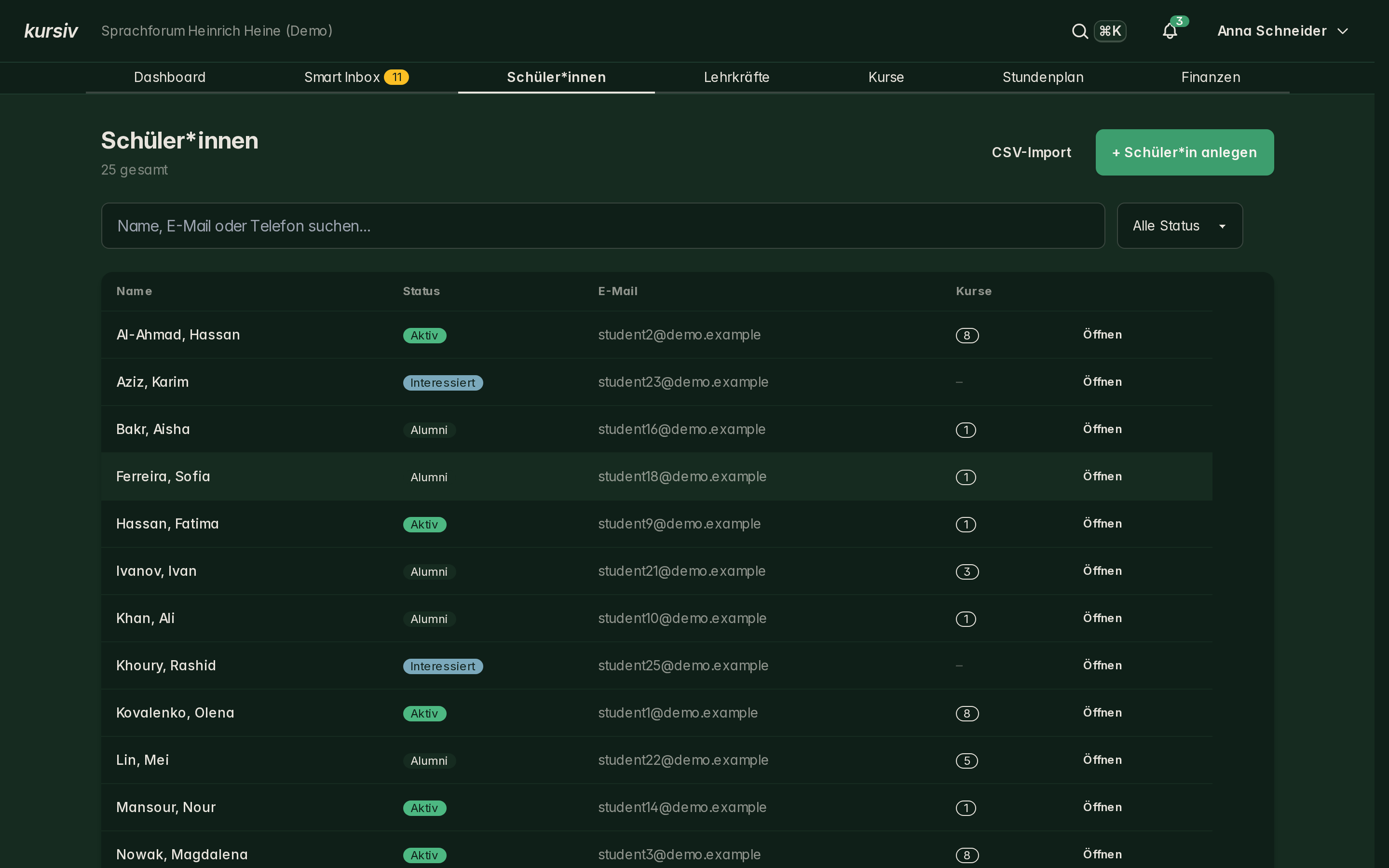Click email student14@demo.example

point(682,807)
